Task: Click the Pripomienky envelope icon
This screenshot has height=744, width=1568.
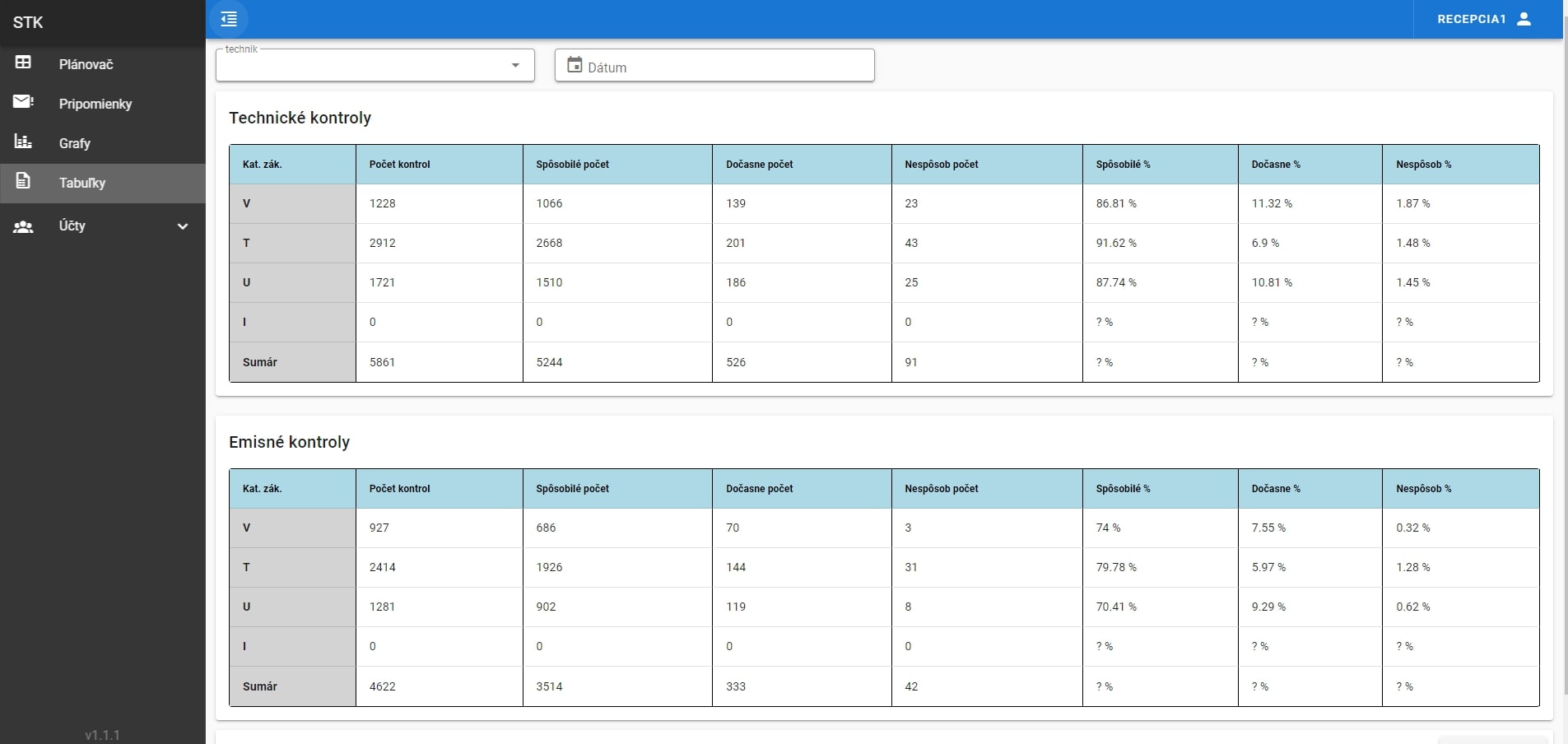Action: (x=23, y=102)
